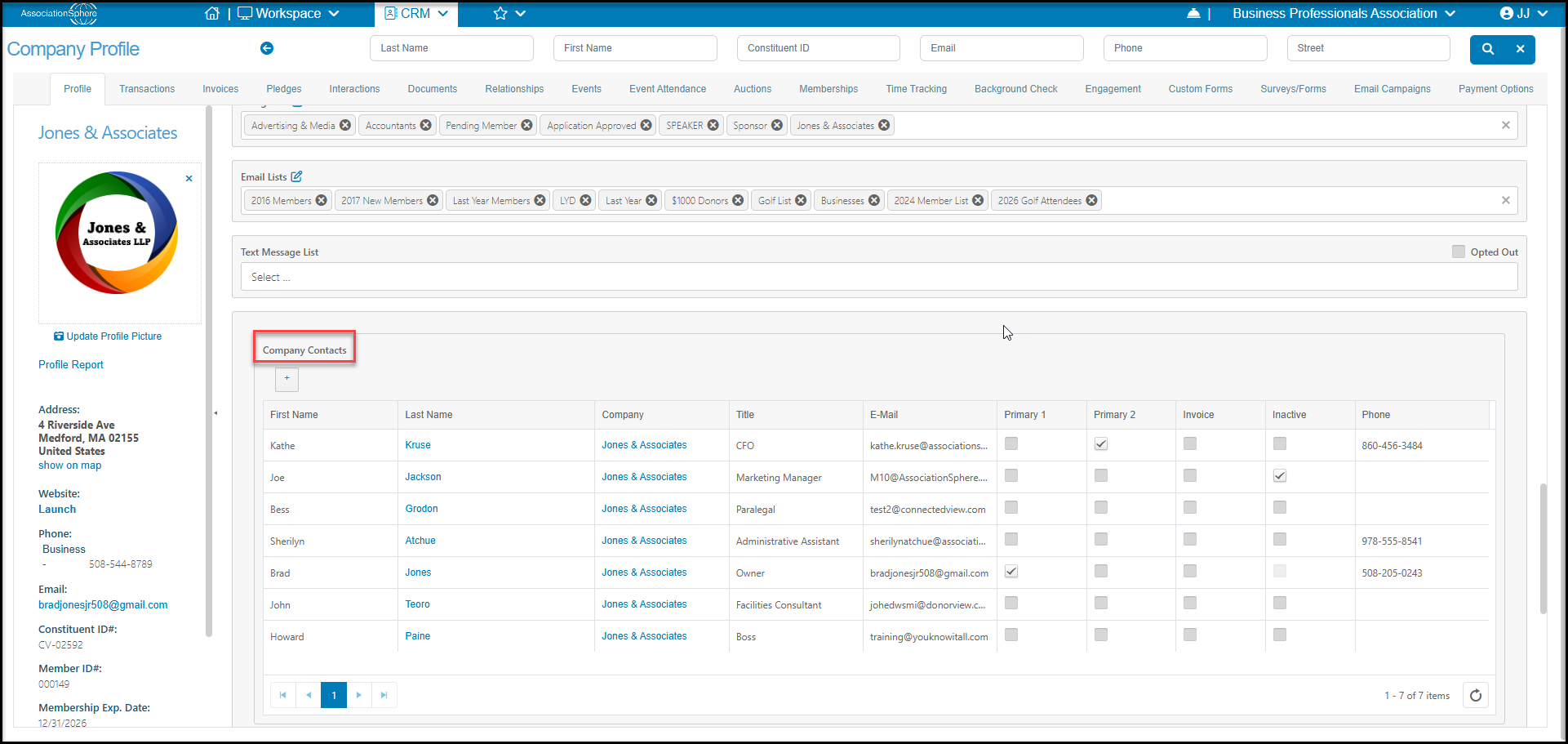Remove profile picture with small X
Screen dimensions: 1568x744
(x=189, y=178)
